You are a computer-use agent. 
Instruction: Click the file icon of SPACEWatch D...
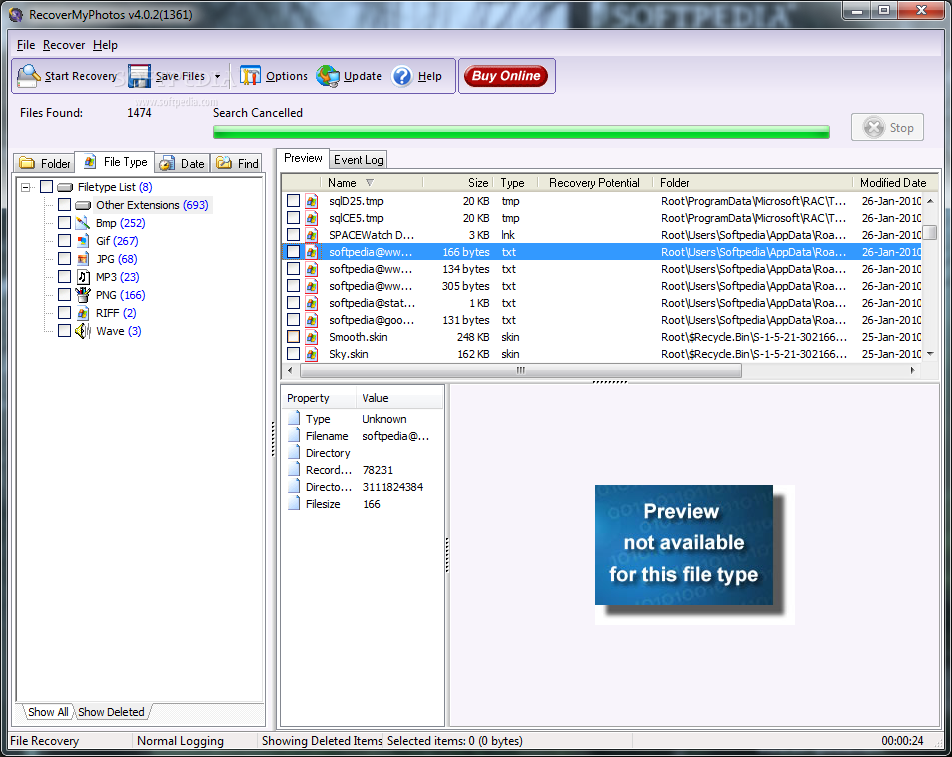click(x=311, y=235)
